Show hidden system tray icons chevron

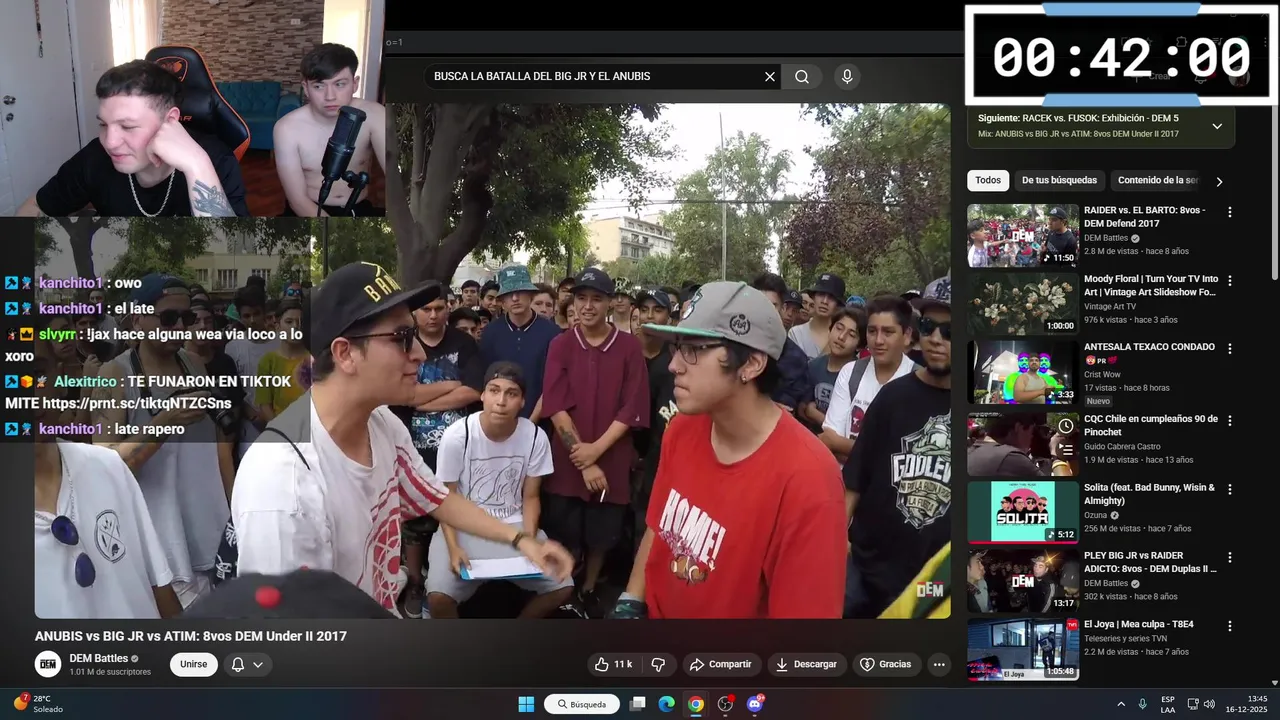[x=1121, y=704]
